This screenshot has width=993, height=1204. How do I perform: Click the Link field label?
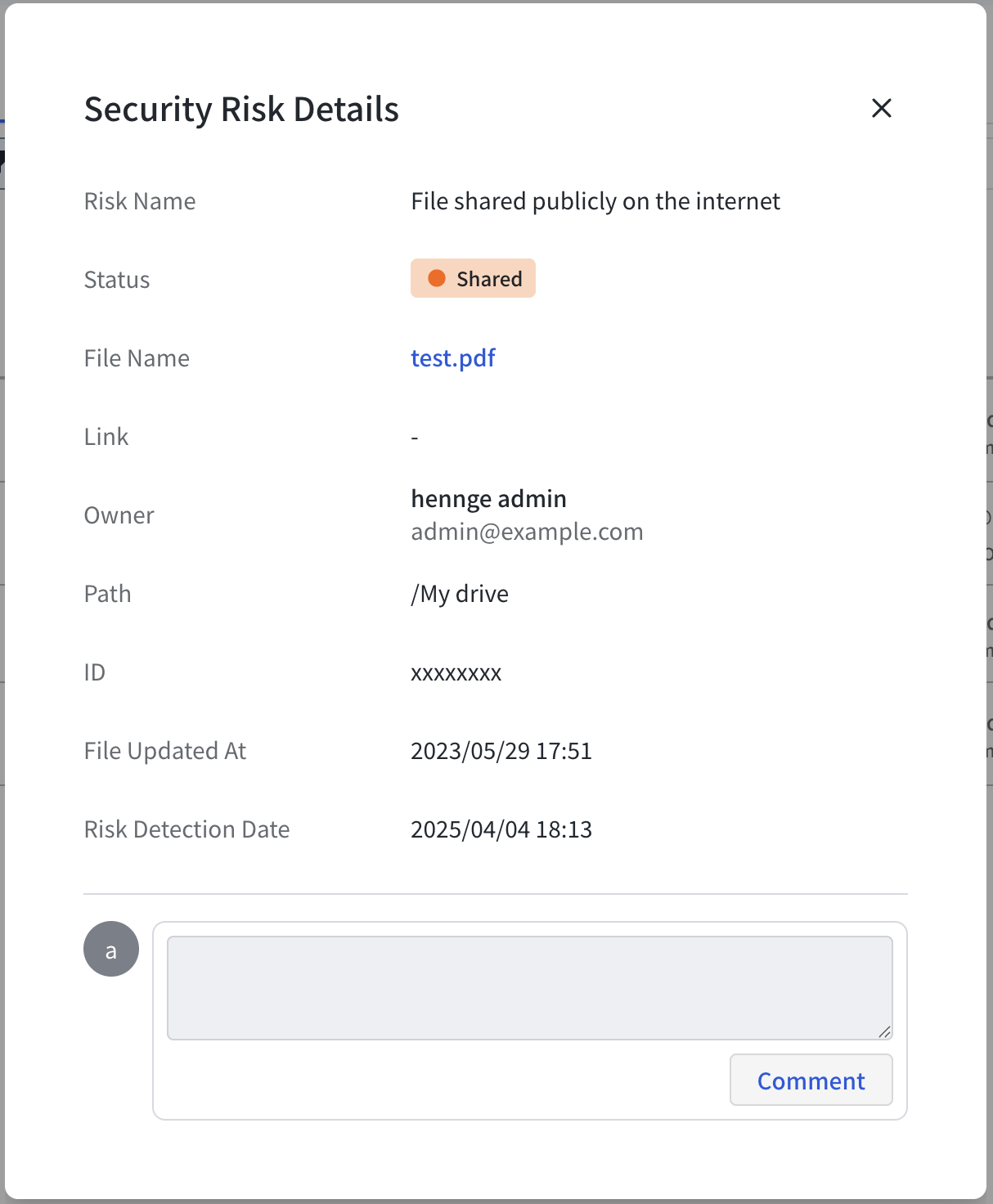[106, 437]
